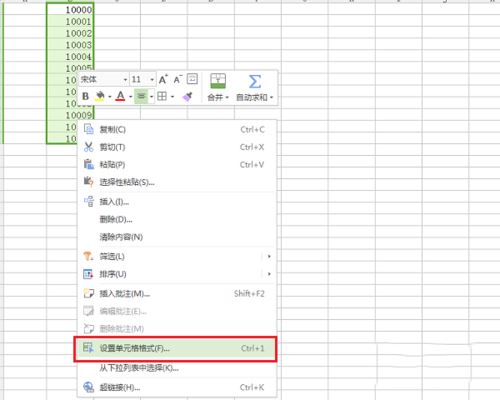Viewport: 500px width, 400px height.
Task: Select the cell containing 10004
Action: click(70, 57)
